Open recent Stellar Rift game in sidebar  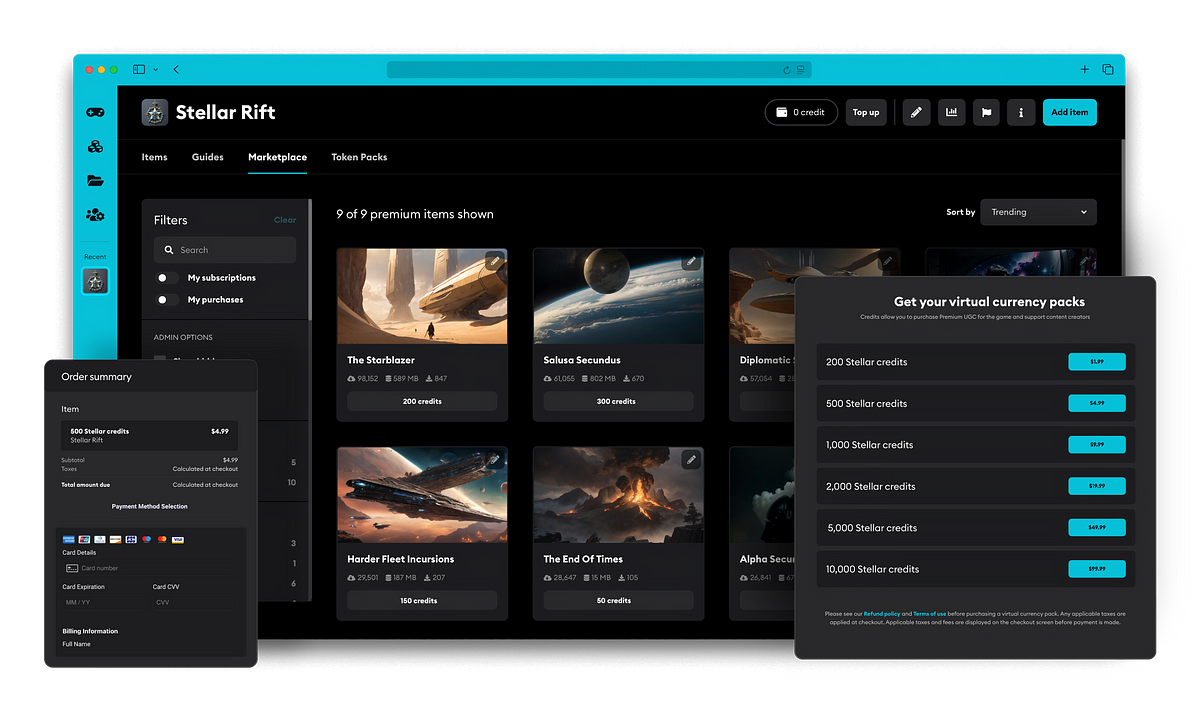[95, 281]
